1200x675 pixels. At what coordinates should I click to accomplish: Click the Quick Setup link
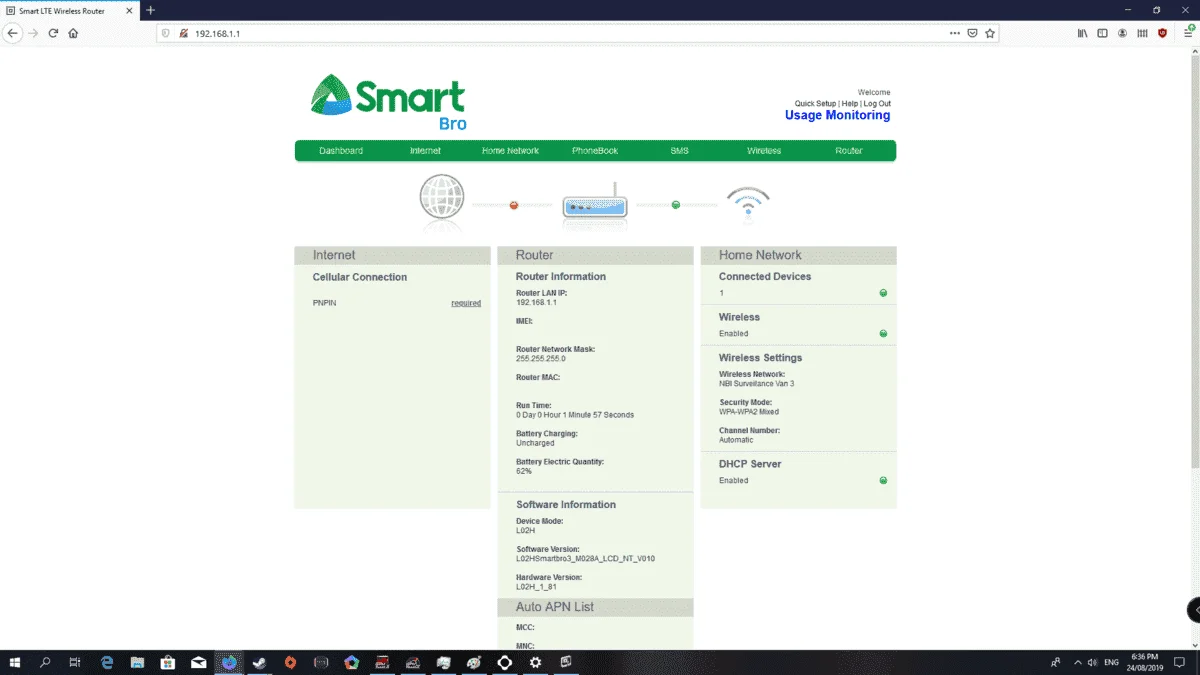tap(815, 104)
